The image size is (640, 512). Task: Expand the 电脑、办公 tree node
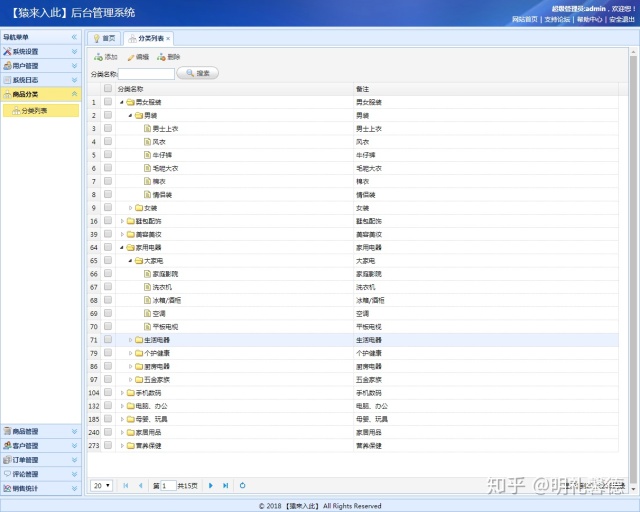(122, 406)
